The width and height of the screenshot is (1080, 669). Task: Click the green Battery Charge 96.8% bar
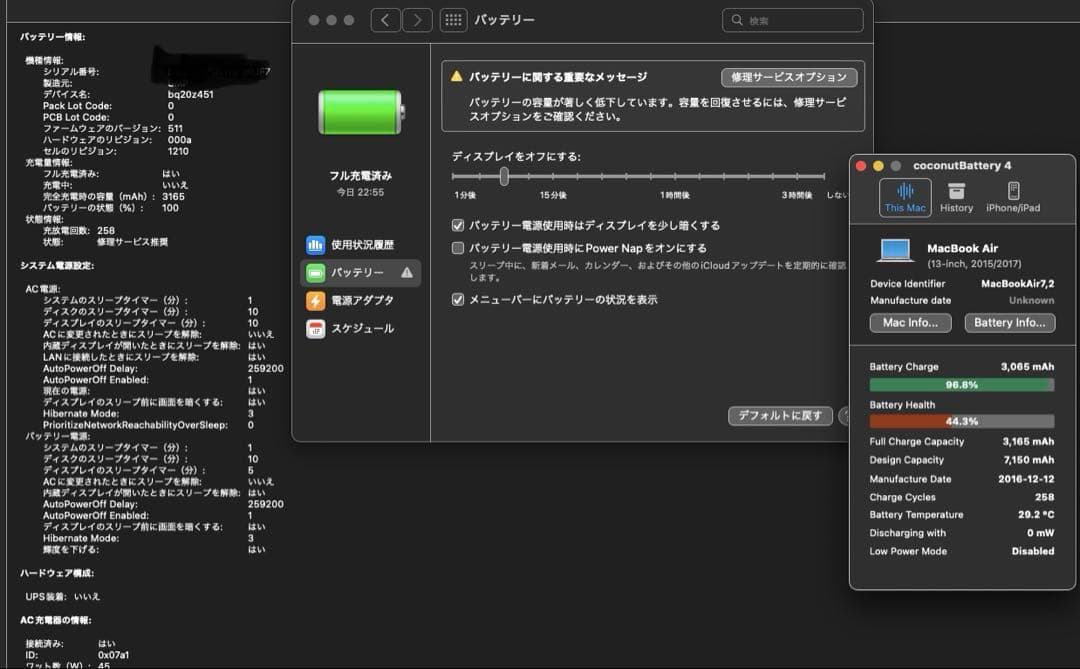(x=962, y=384)
